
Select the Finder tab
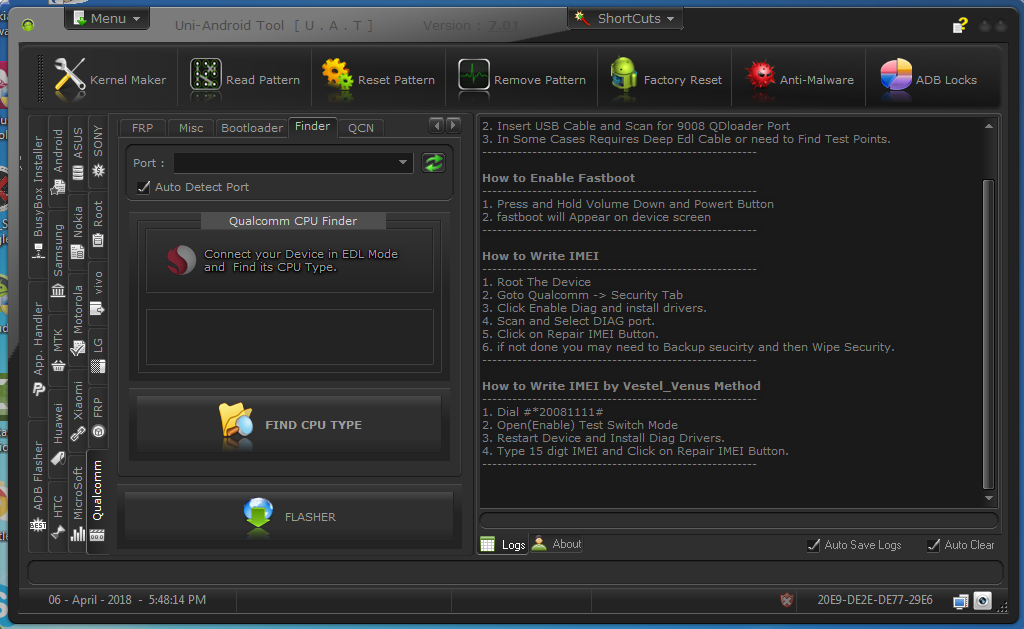click(x=312, y=127)
